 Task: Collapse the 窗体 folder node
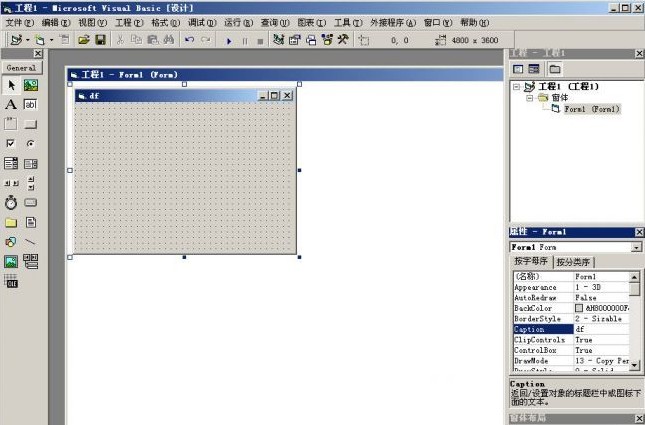point(529,98)
